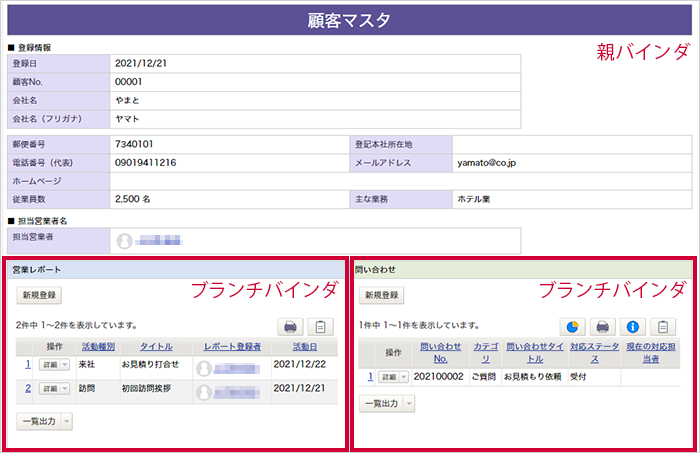Screen dimensions: 700x453
Task: Sort by タイトル column header
Action: 156,347
